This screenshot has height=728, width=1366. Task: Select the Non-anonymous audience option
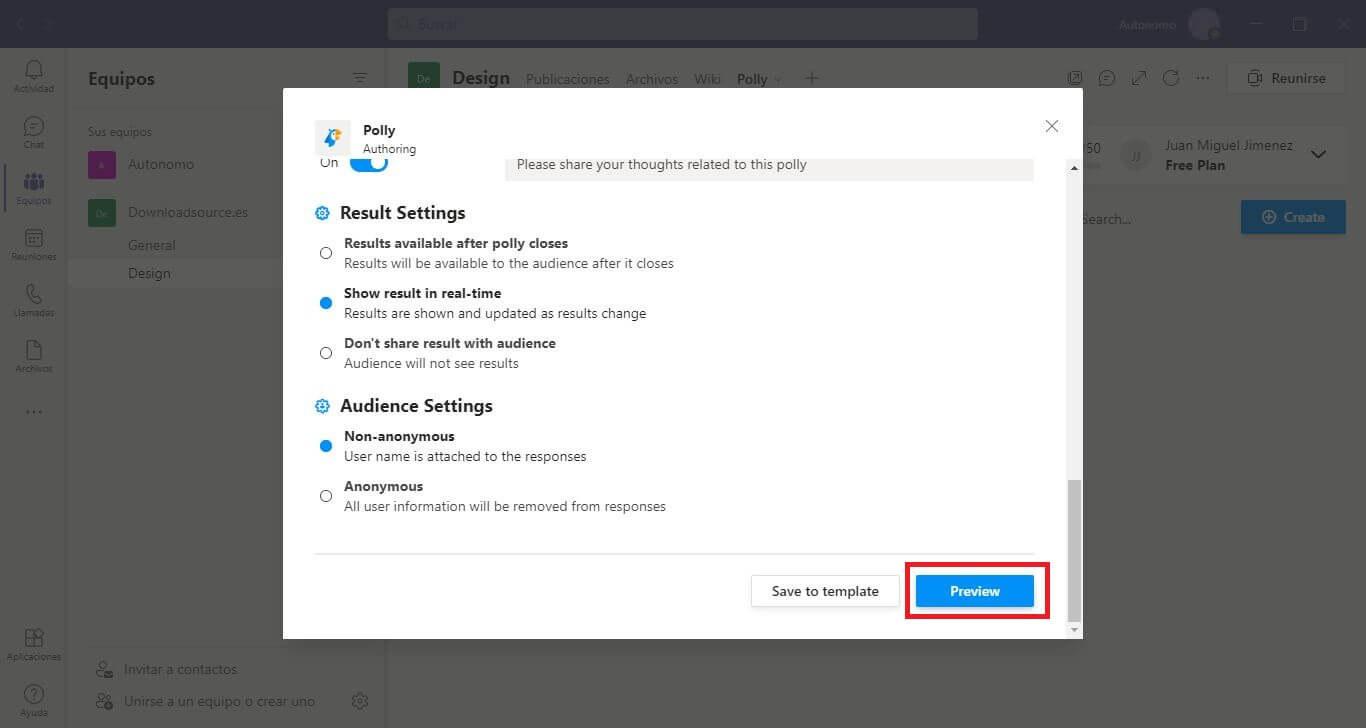coord(326,446)
